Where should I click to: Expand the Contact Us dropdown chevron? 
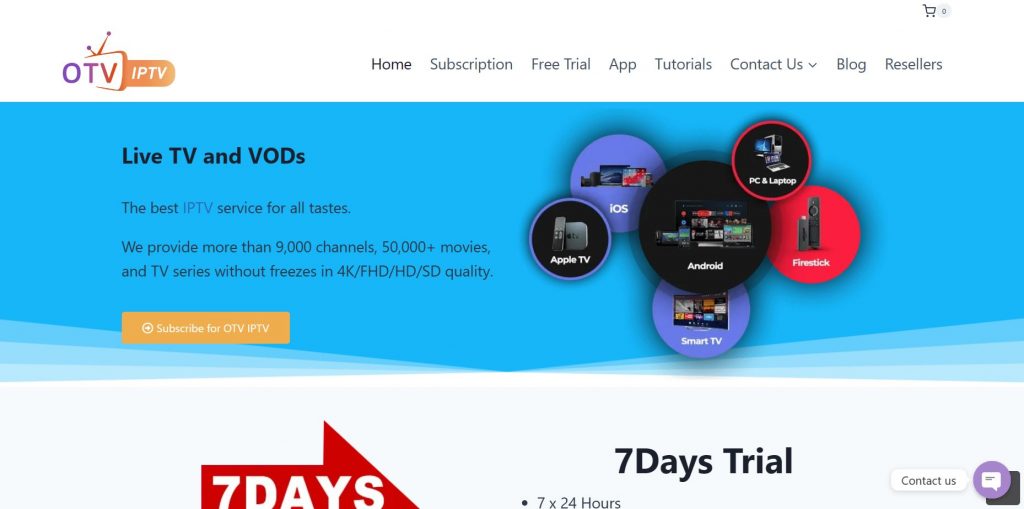(812, 65)
